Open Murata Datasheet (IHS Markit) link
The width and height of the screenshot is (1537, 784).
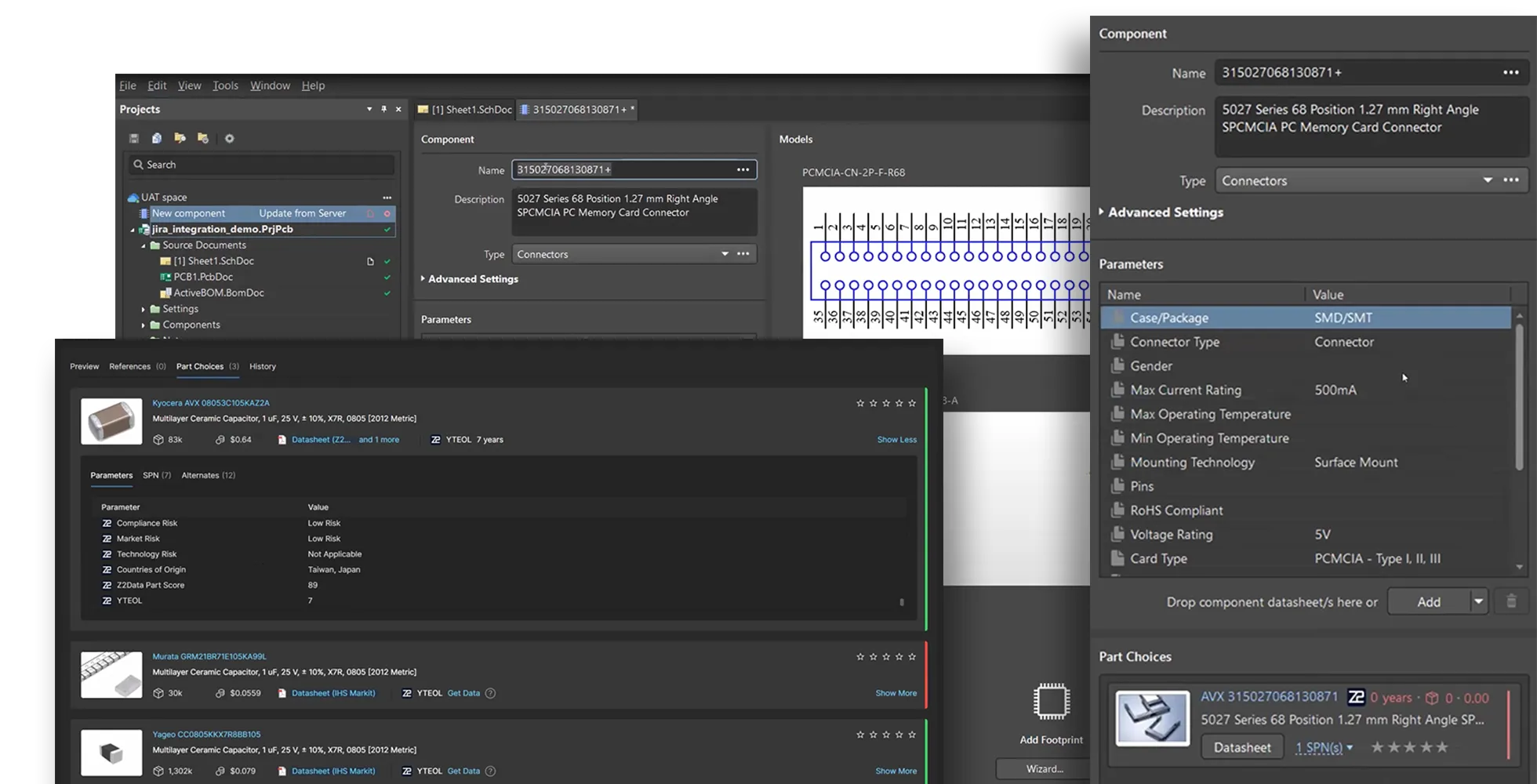pos(333,693)
